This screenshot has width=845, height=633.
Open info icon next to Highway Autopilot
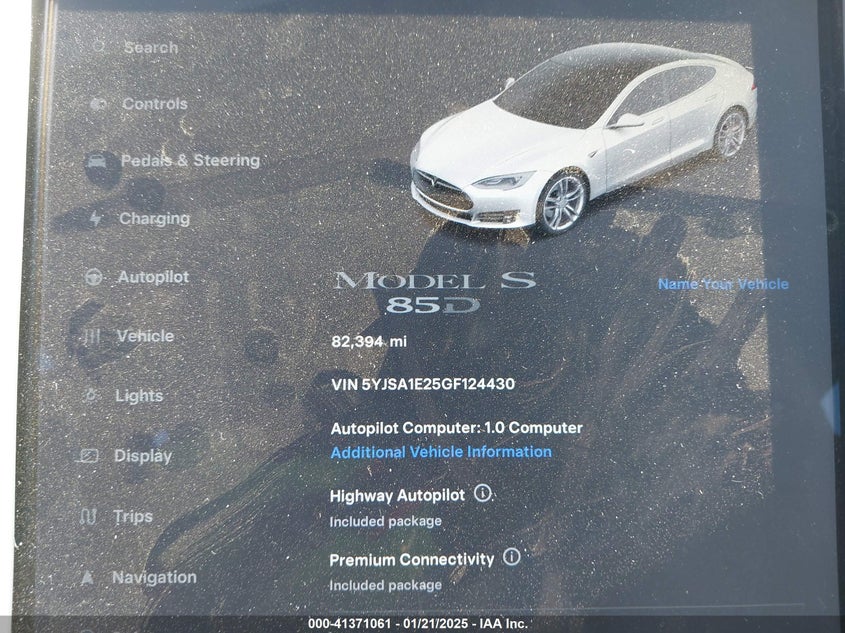coord(483,493)
